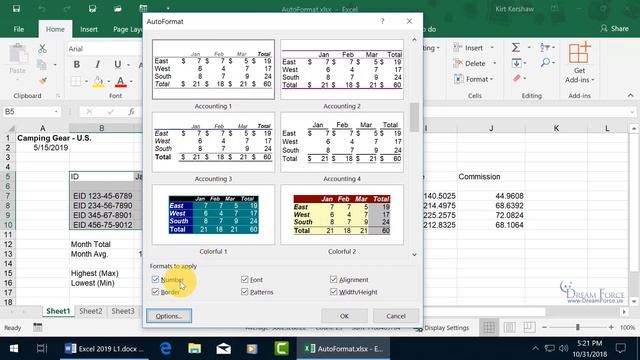This screenshot has width=640, height=360.
Task: Confirm AutoFormat with OK
Action: pos(344,316)
